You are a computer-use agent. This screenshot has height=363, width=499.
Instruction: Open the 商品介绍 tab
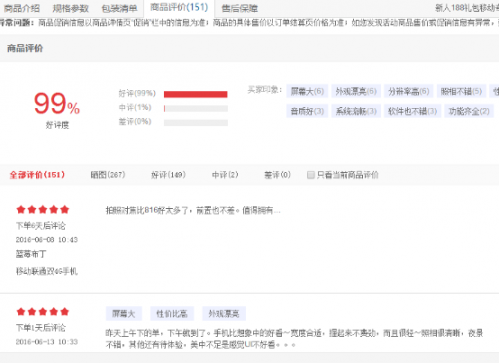[22, 8]
